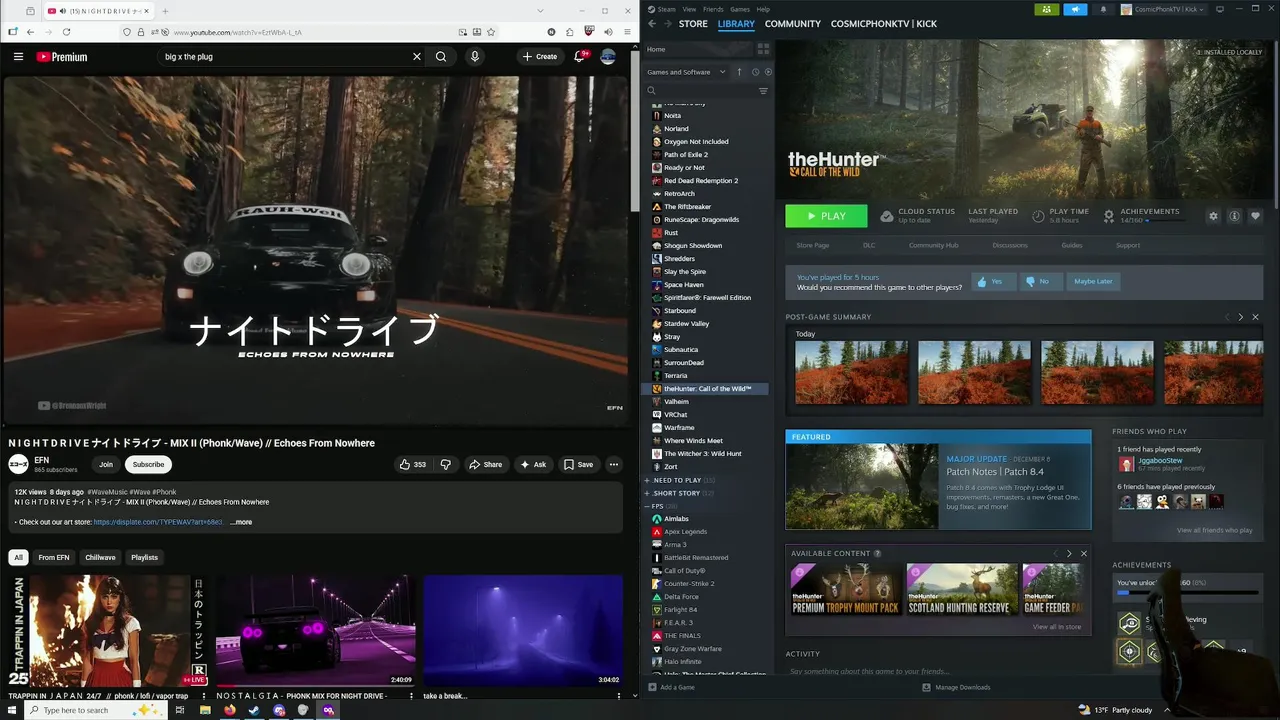The height and width of the screenshot is (720, 1280).
Task: Dislike the Night Drive video
Action: 446,464
